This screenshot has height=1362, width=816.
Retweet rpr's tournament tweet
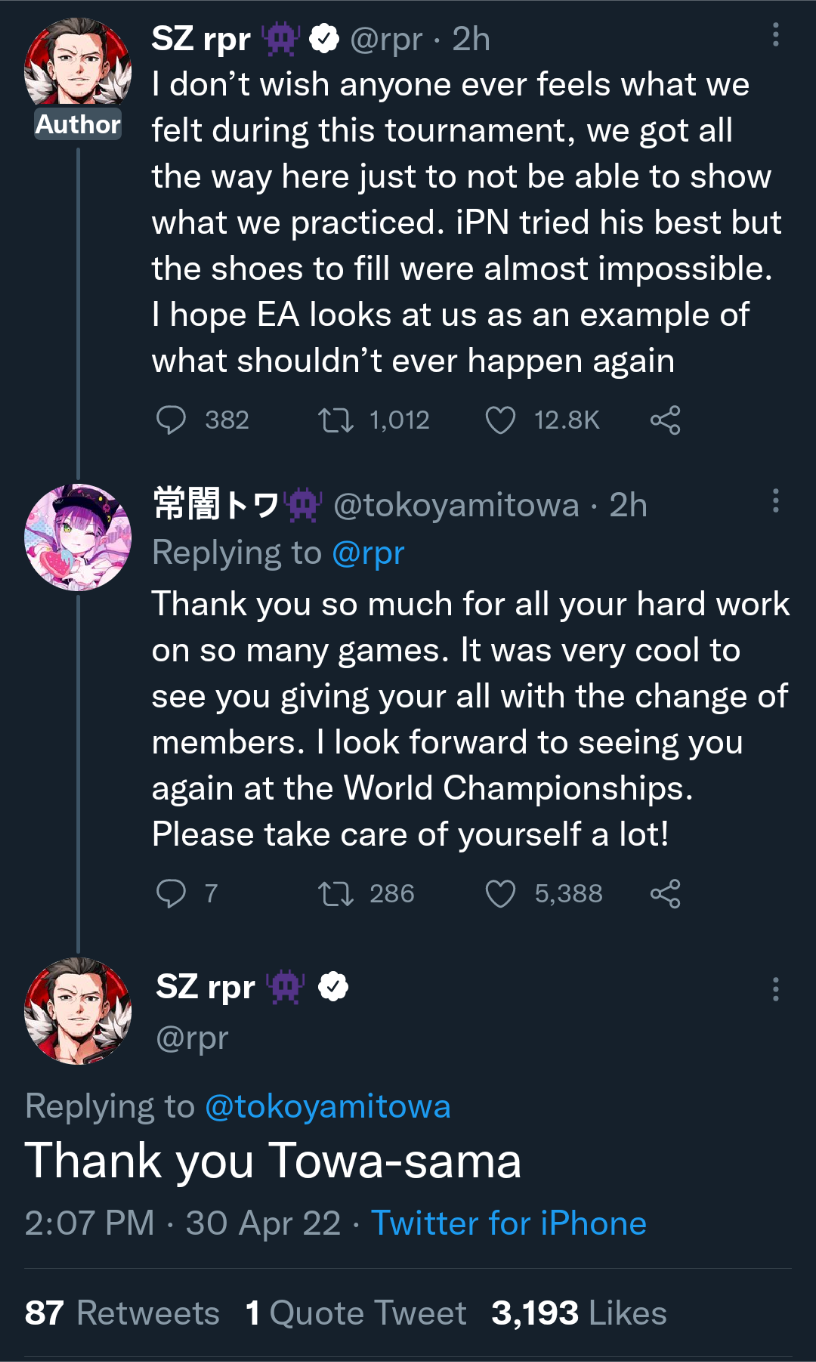click(x=329, y=420)
